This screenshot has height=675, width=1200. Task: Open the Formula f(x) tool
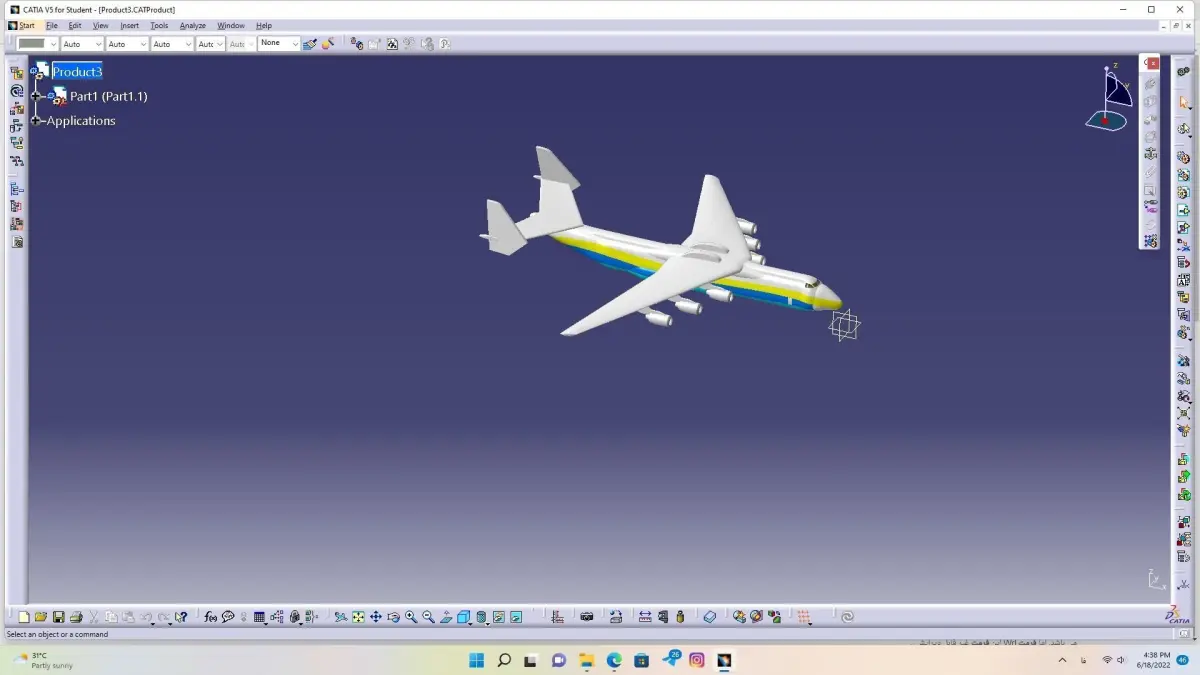point(210,617)
